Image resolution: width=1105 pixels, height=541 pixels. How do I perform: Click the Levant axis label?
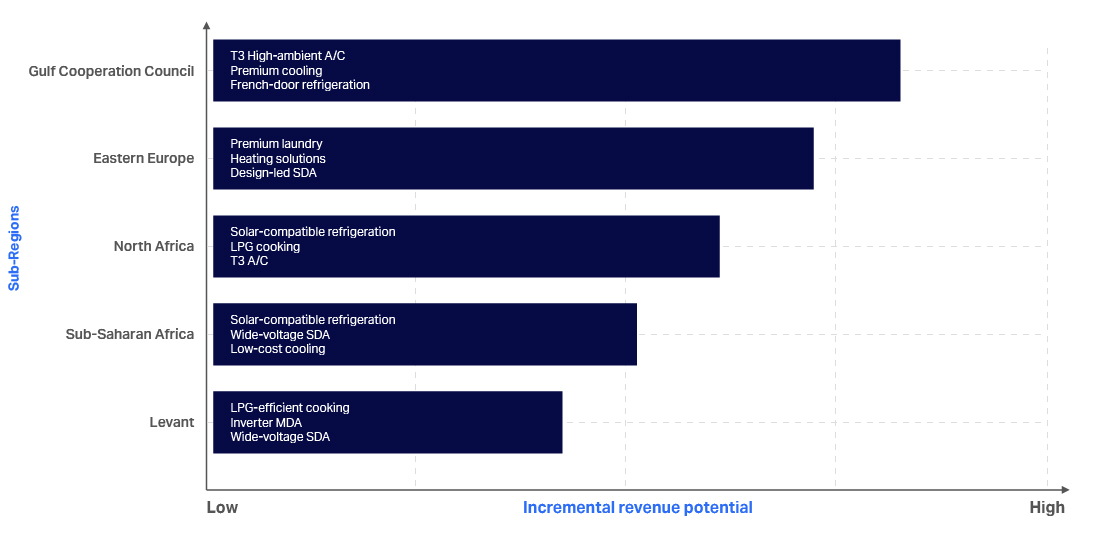tap(171, 422)
